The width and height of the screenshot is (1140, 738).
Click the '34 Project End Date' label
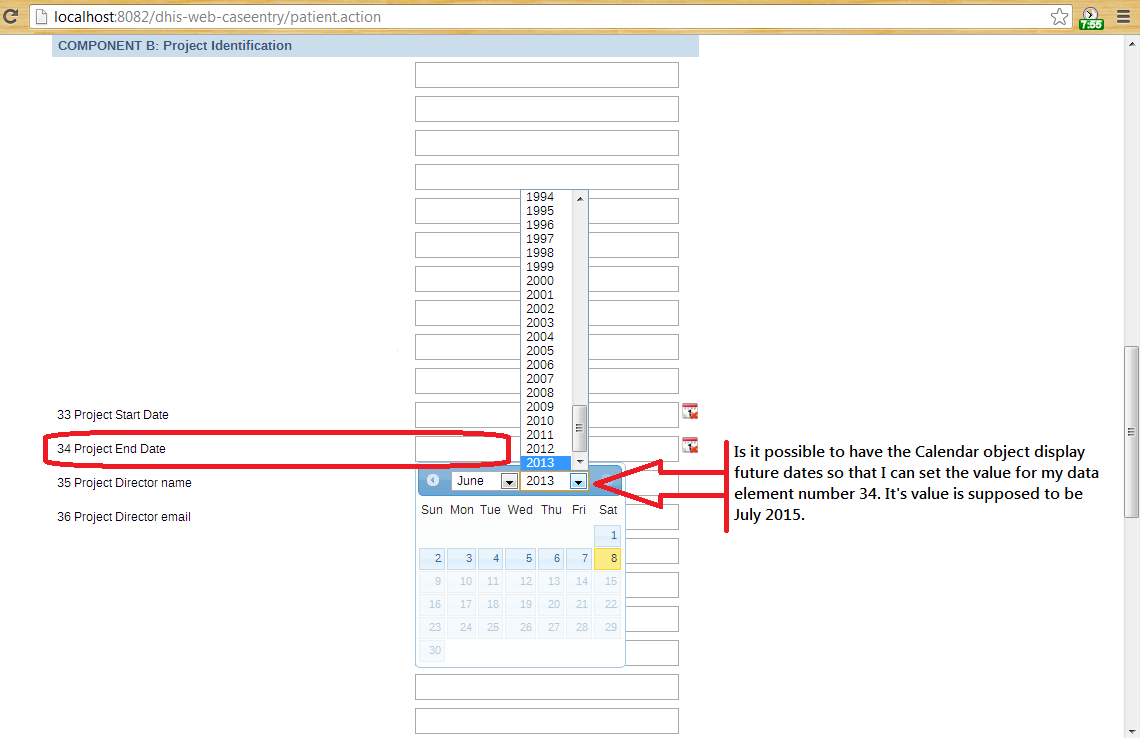click(x=111, y=449)
